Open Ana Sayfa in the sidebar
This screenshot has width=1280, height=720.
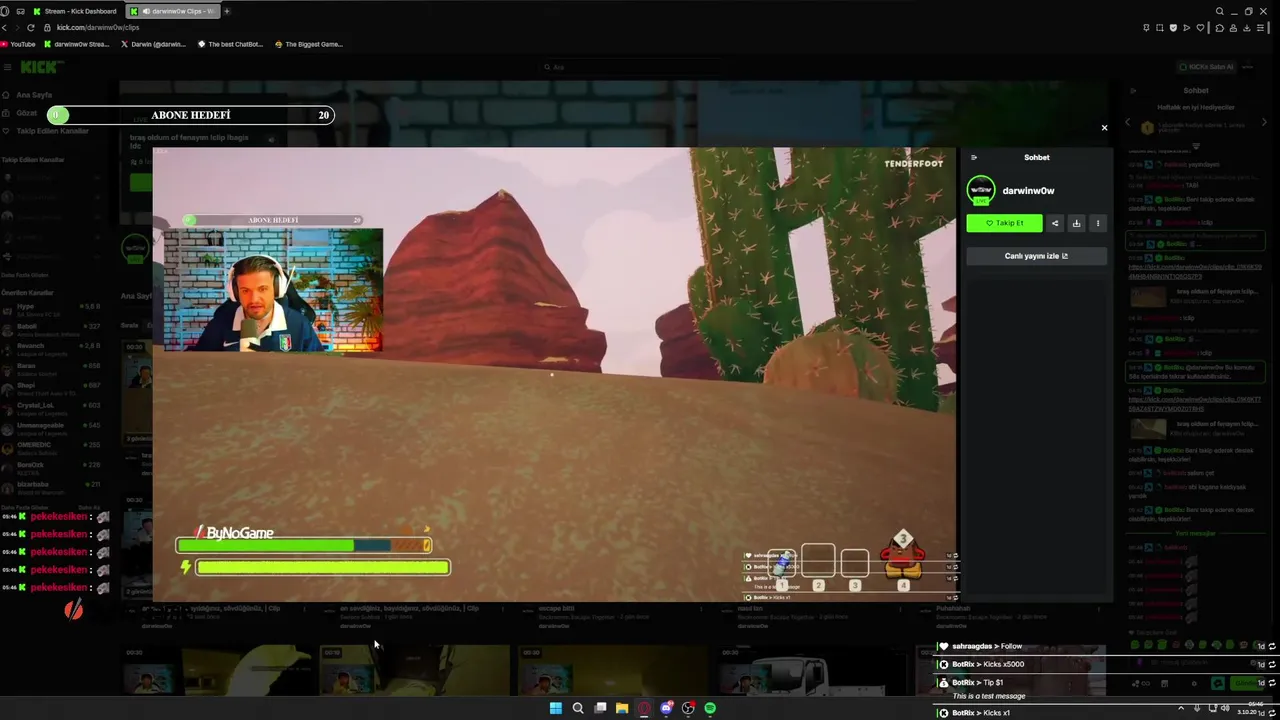pyautogui.click(x=27, y=95)
